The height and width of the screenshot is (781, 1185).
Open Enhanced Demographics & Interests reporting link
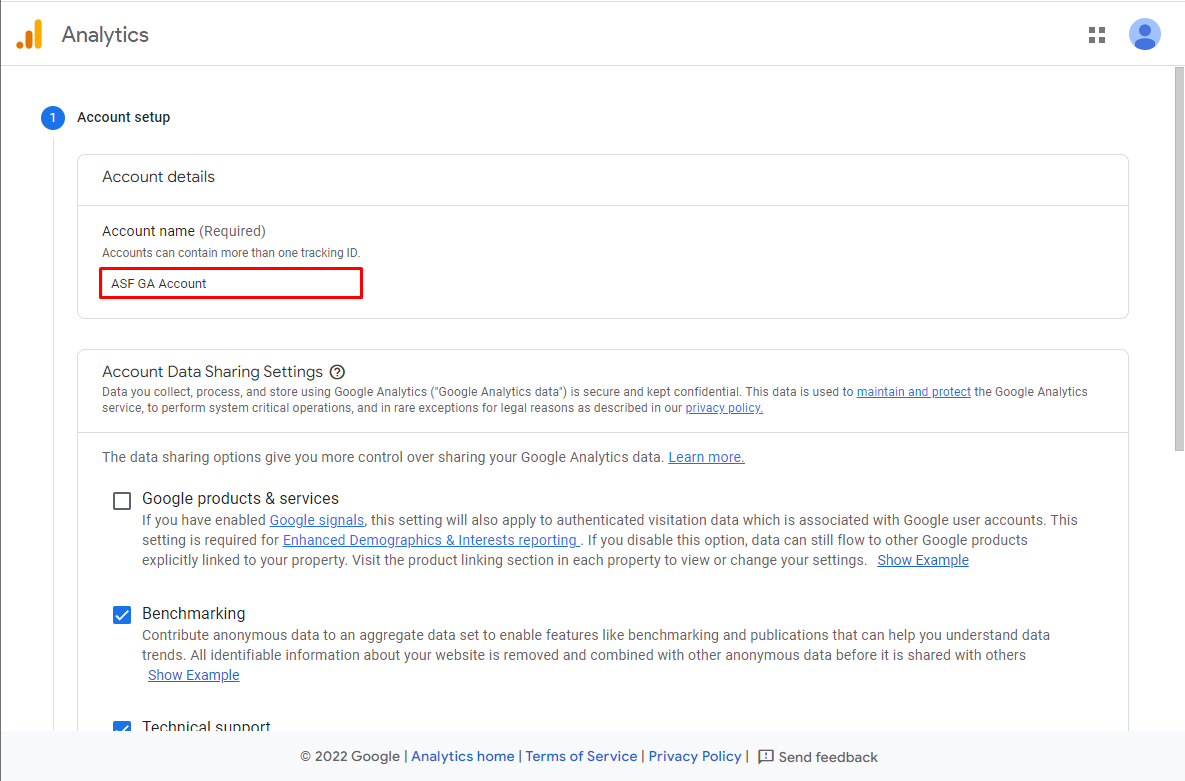431,540
